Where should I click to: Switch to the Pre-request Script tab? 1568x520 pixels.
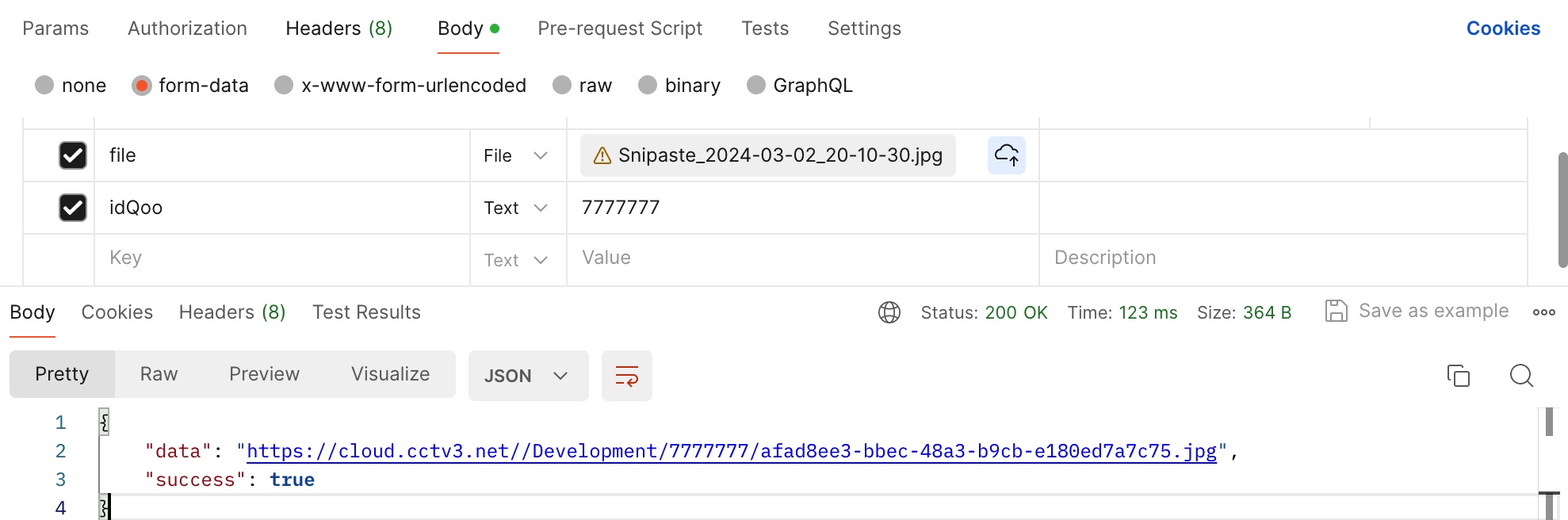620,29
